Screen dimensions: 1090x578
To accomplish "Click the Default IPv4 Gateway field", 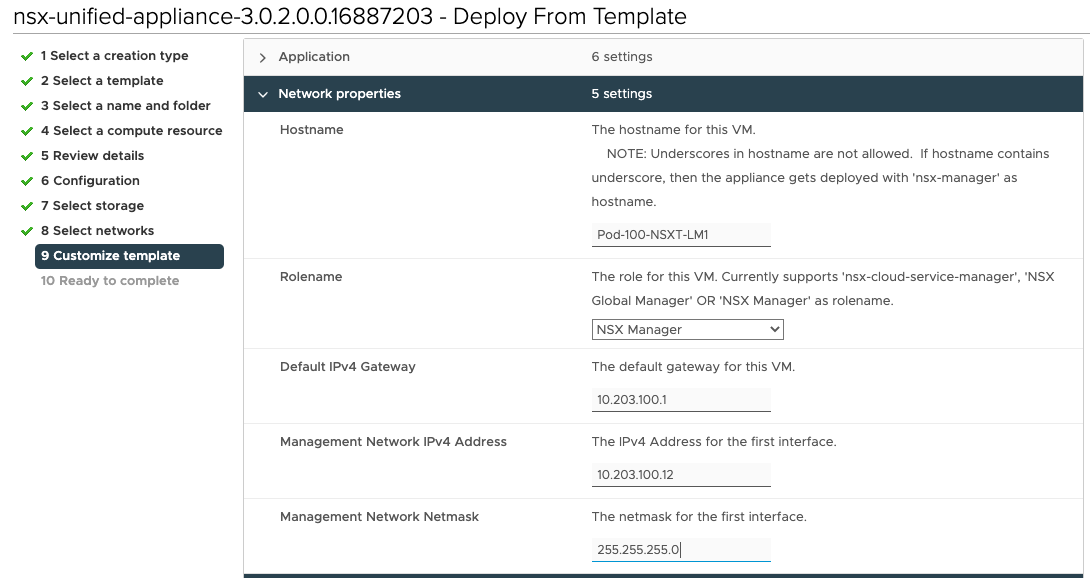I will pyautogui.click(x=681, y=400).
